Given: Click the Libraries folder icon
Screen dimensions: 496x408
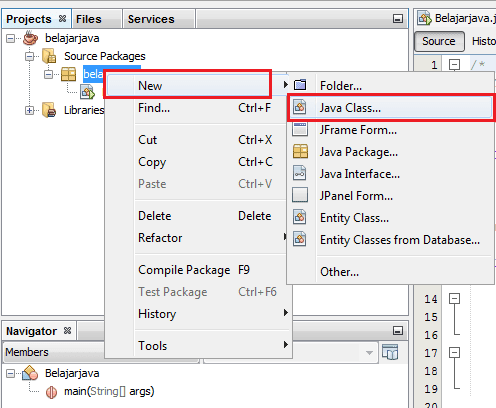Looking at the screenshot, I should (x=49, y=110).
